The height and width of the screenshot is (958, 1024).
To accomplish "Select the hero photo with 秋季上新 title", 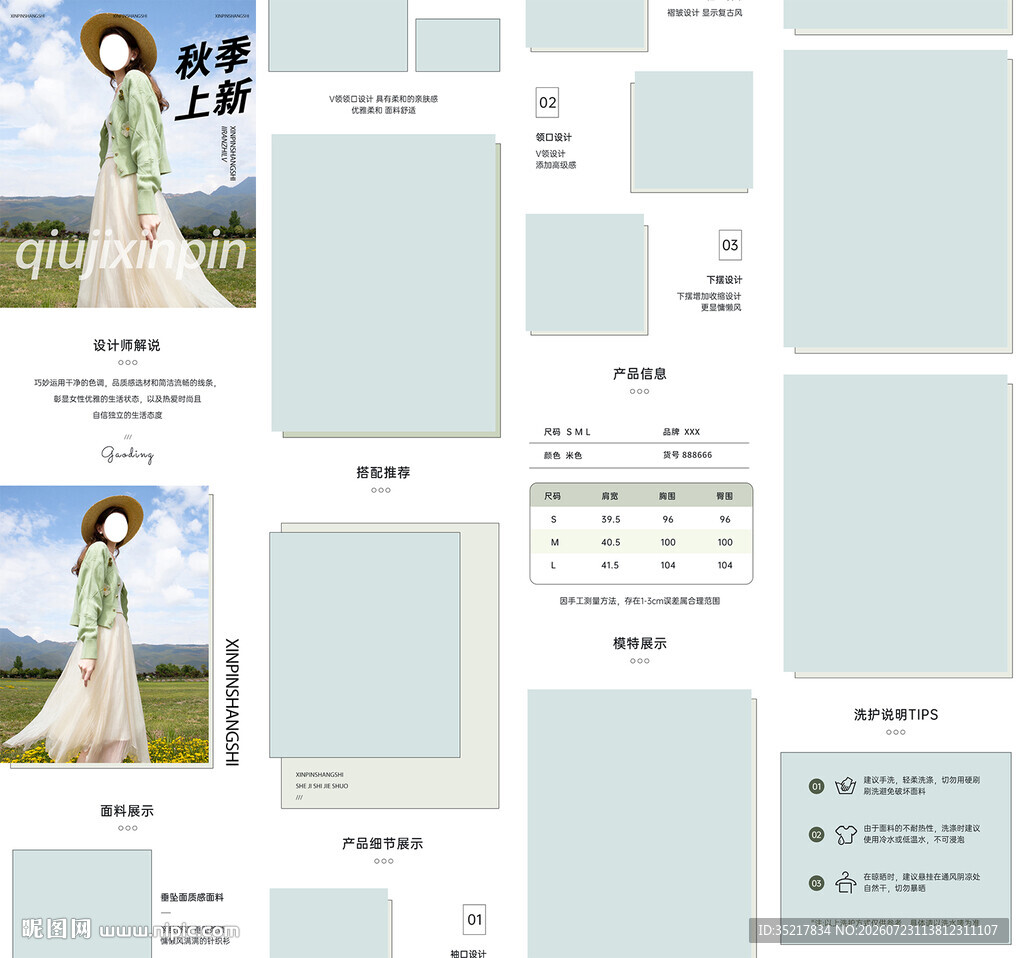I will 128,153.
